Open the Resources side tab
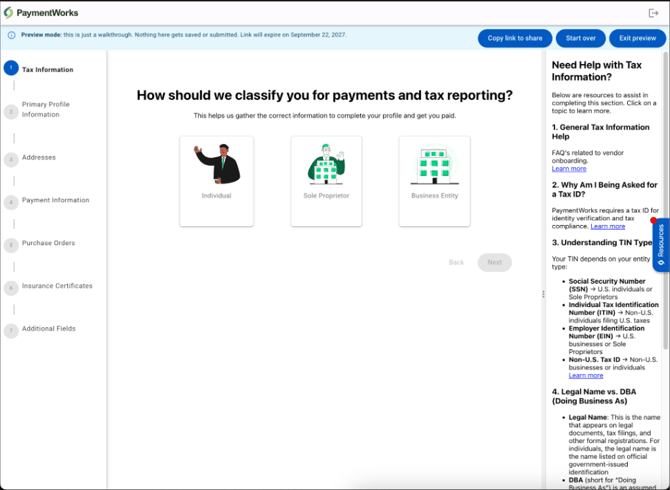 tap(661, 245)
